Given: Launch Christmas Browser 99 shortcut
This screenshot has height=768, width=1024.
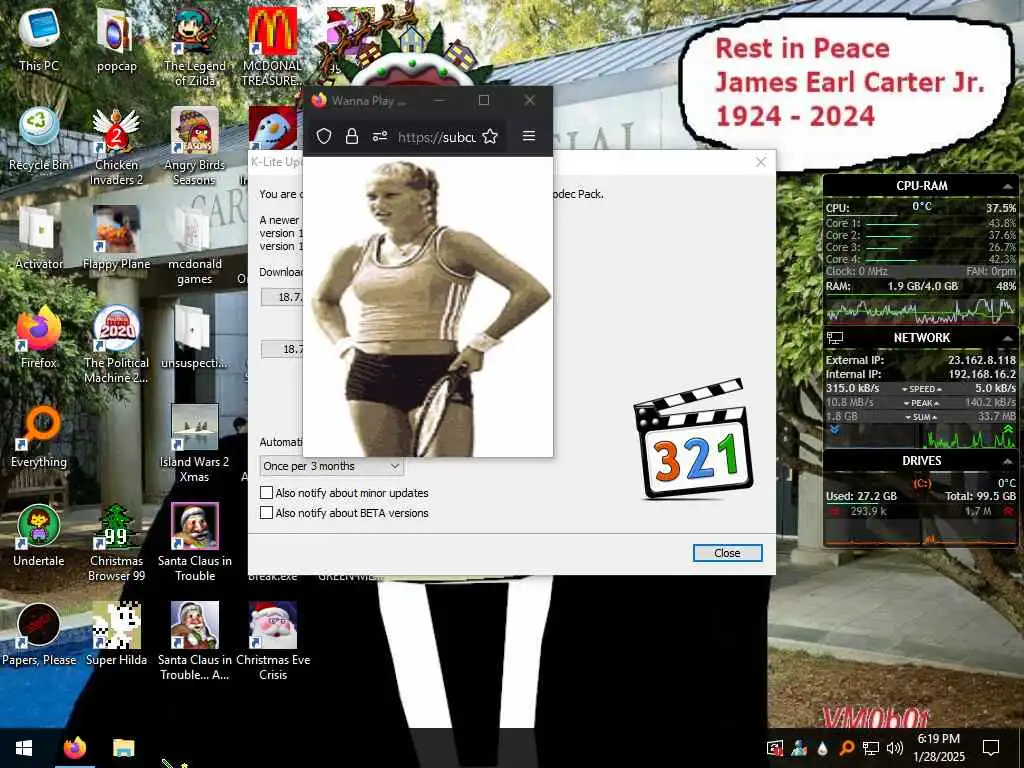Looking at the screenshot, I should (x=116, y=542).
